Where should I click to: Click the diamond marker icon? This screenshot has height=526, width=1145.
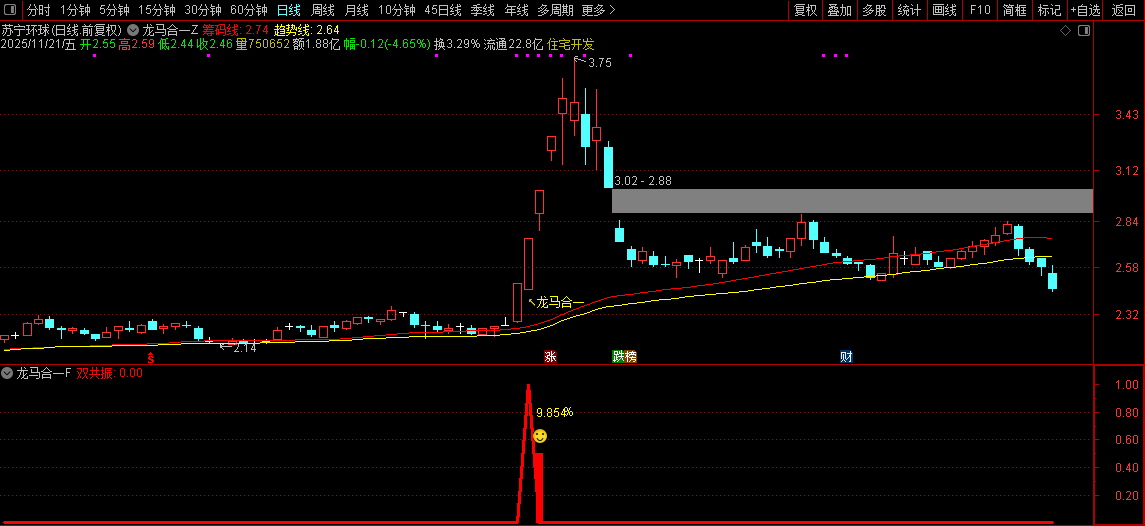[1065, 31]
